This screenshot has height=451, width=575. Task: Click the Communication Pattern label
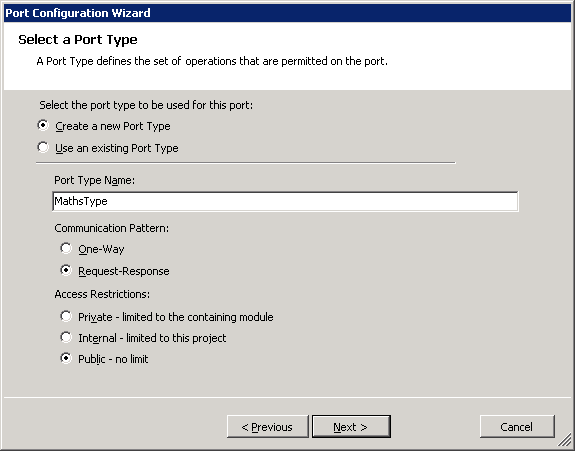111,228
